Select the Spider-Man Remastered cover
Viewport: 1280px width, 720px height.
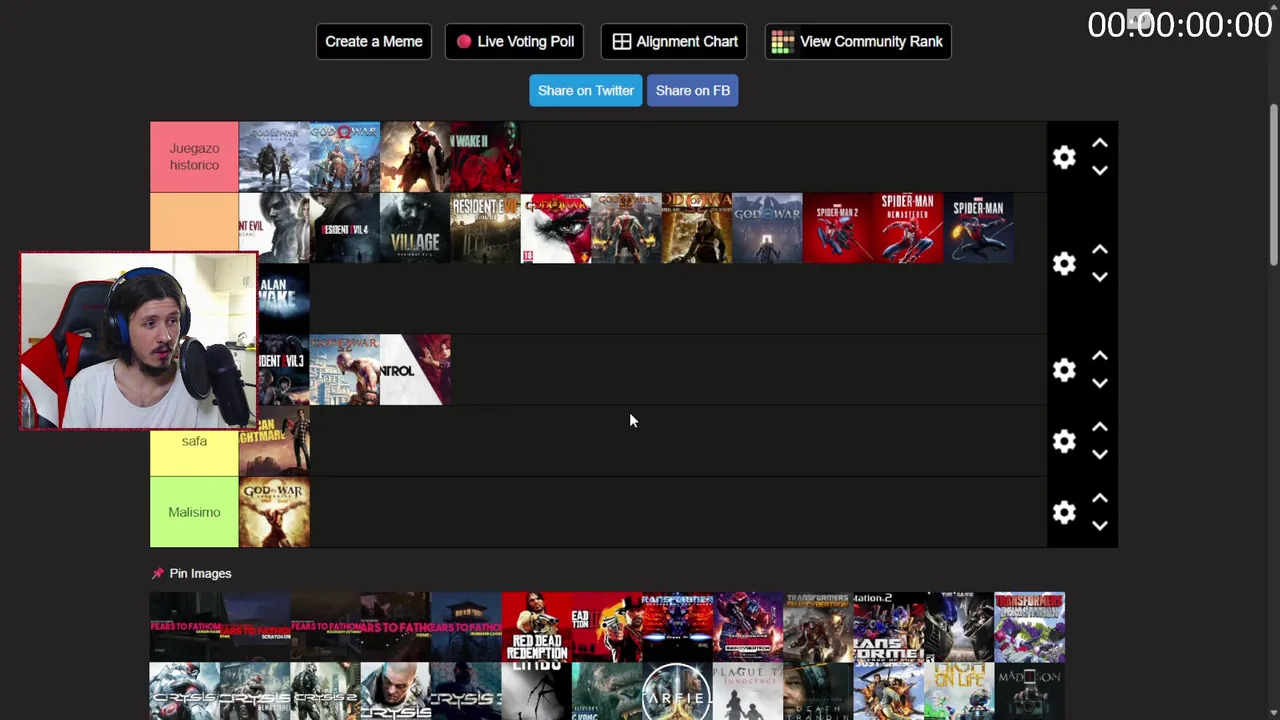[908, 228]
